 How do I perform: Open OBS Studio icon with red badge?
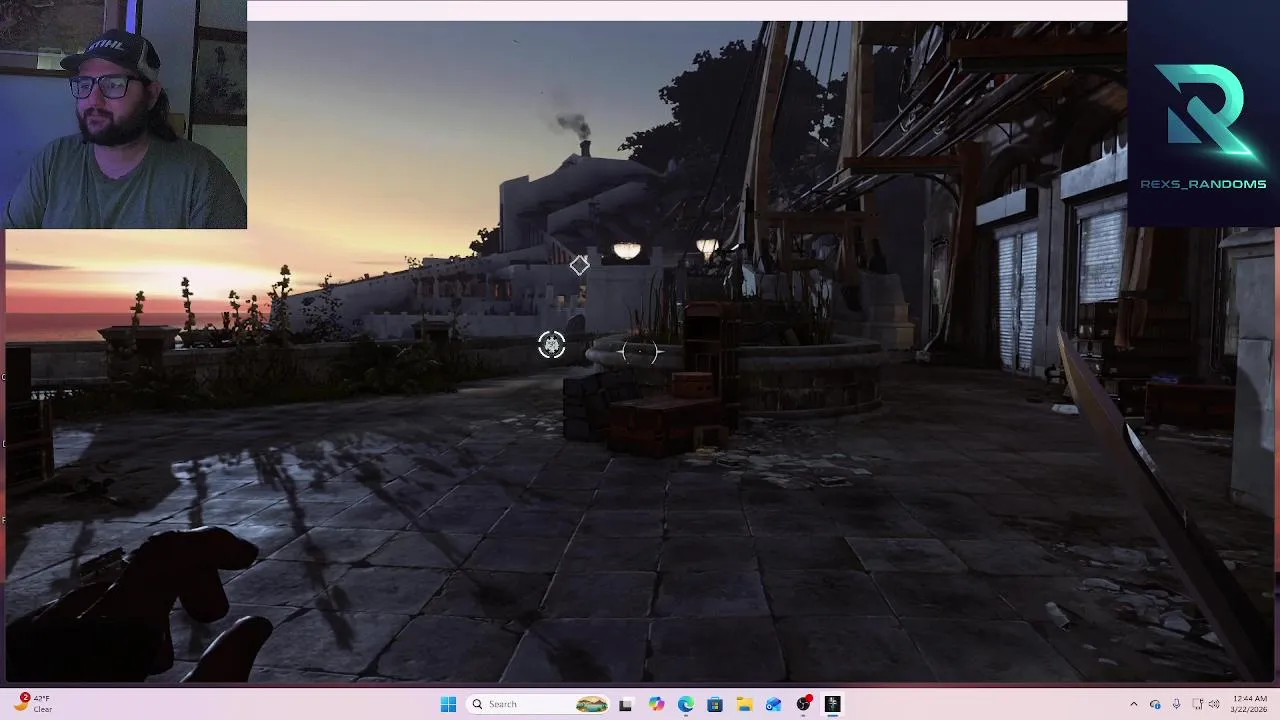pos(803,704)
